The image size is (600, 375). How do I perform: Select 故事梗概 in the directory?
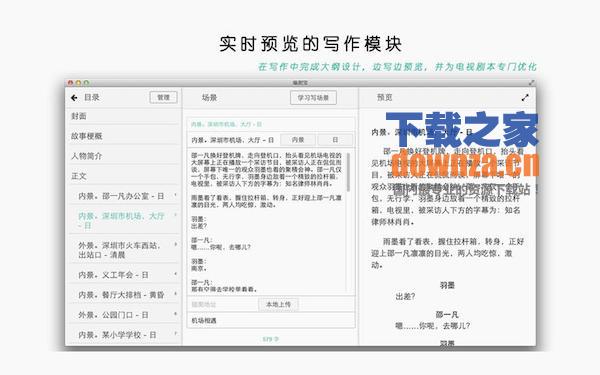click(124, 136)
